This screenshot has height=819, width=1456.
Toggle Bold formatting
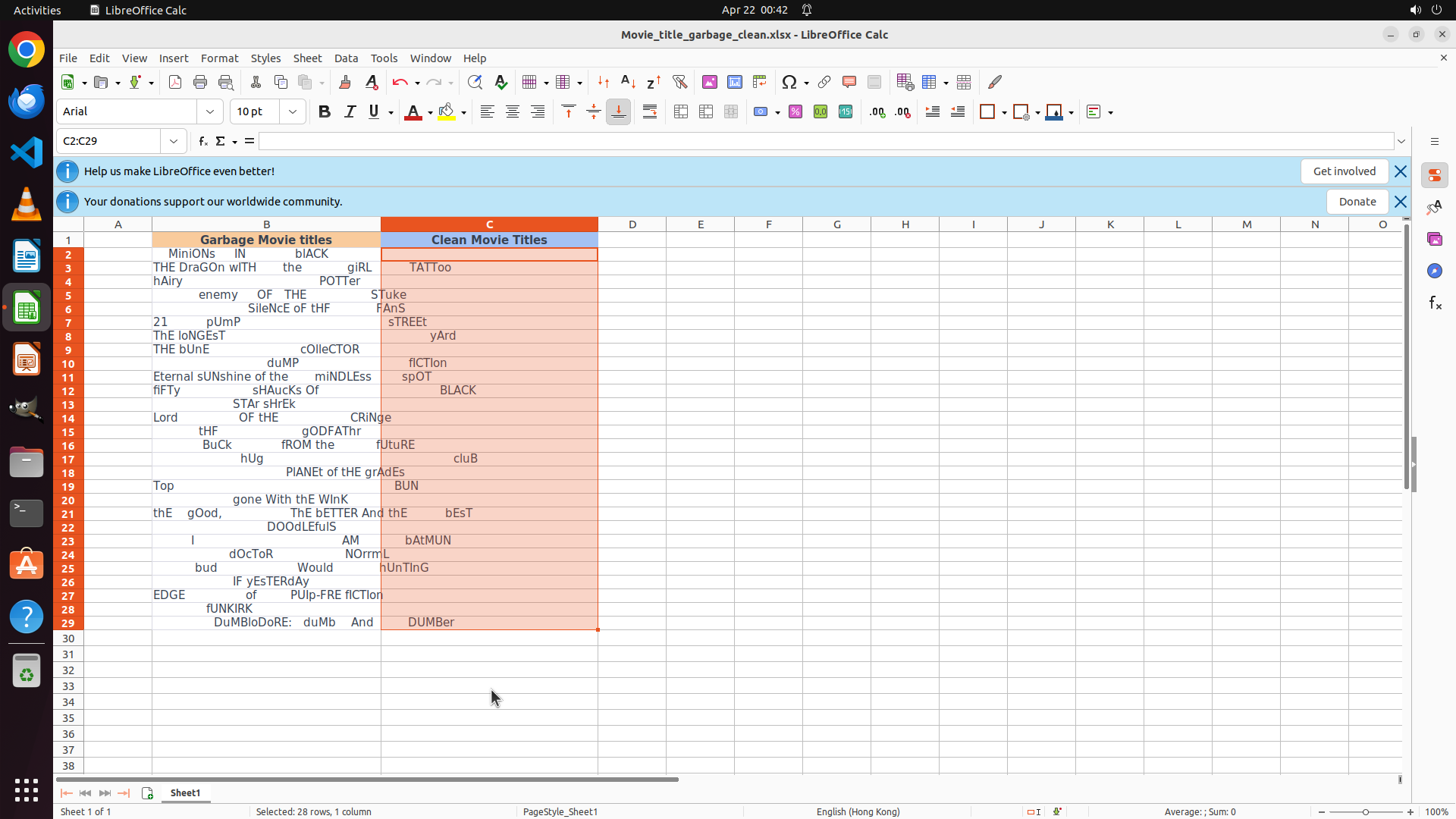coord(325,112)
